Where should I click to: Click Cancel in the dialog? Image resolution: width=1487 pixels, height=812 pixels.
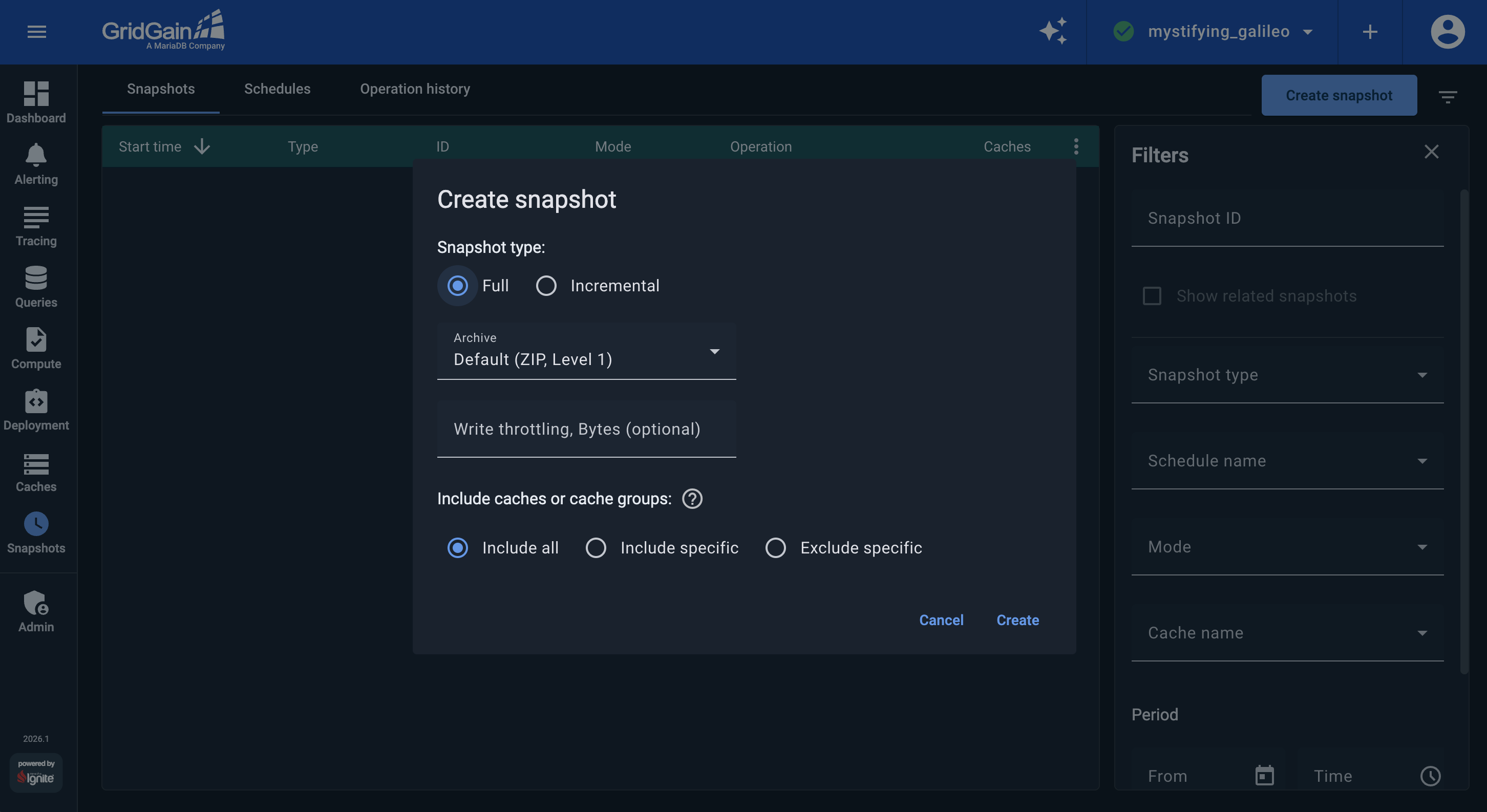pyautogui.click(x=941, y=621)
